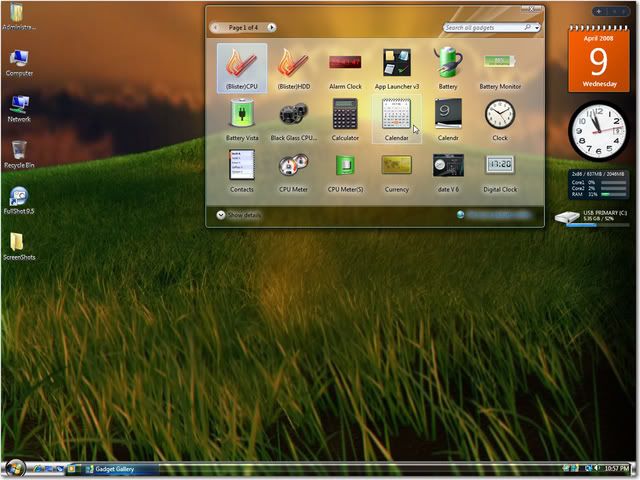Pick the Alarm Clock gadget

coord(345,69)
